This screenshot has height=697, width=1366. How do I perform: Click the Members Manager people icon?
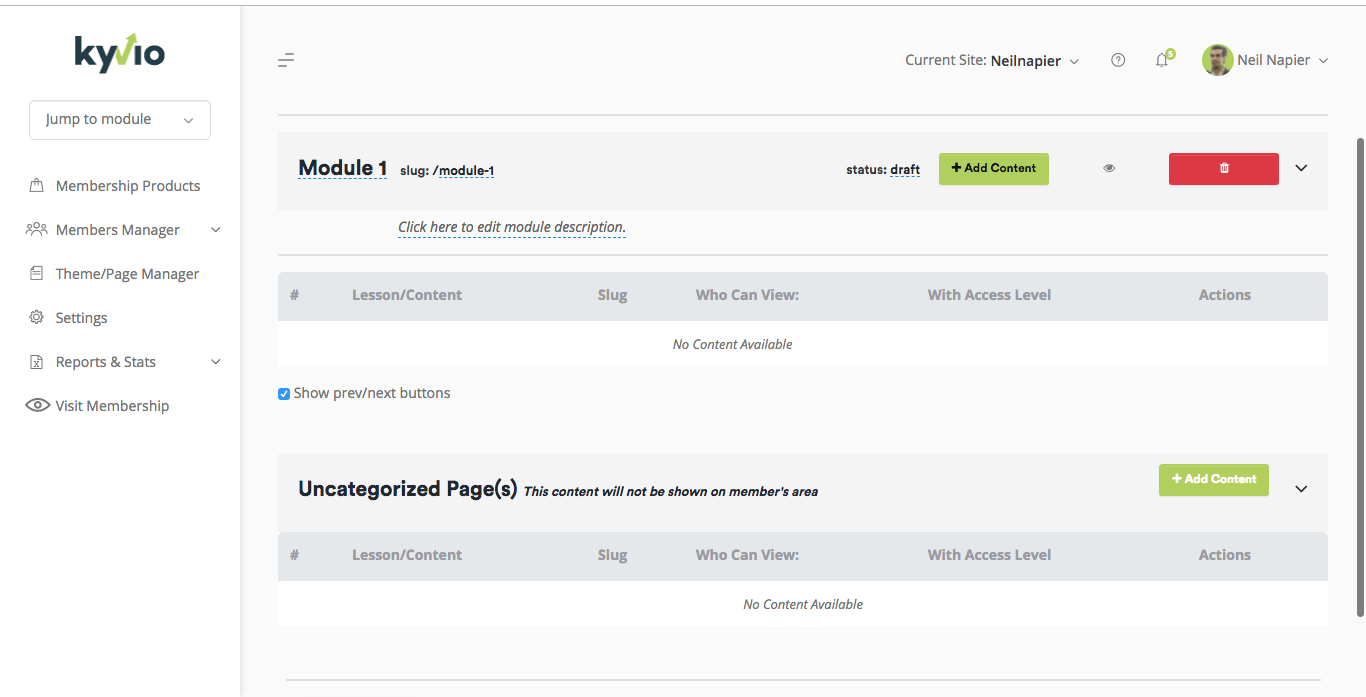click(x=37, y=229)
